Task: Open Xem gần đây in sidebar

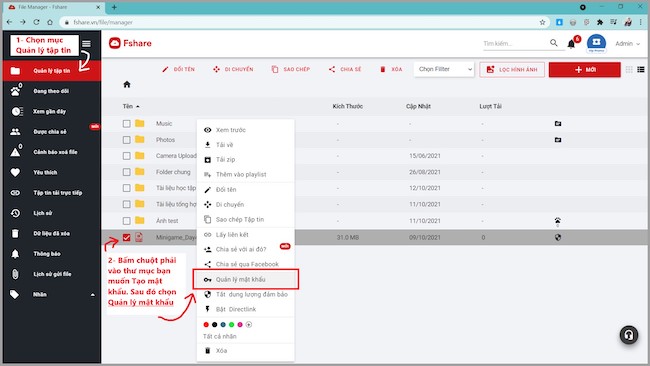Action: point(52,111)
